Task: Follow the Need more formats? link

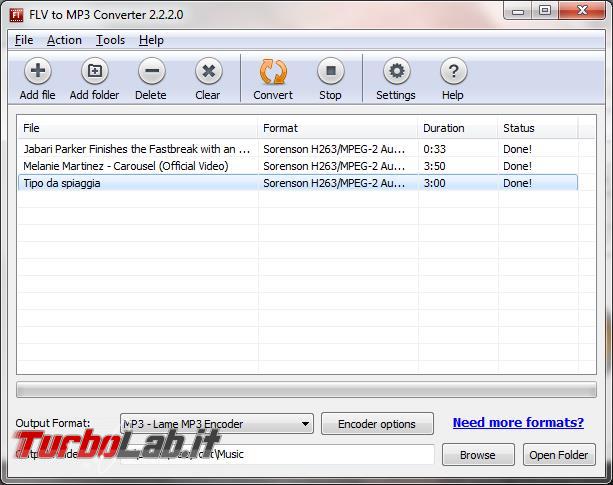Action: click(x=518, y=422)
